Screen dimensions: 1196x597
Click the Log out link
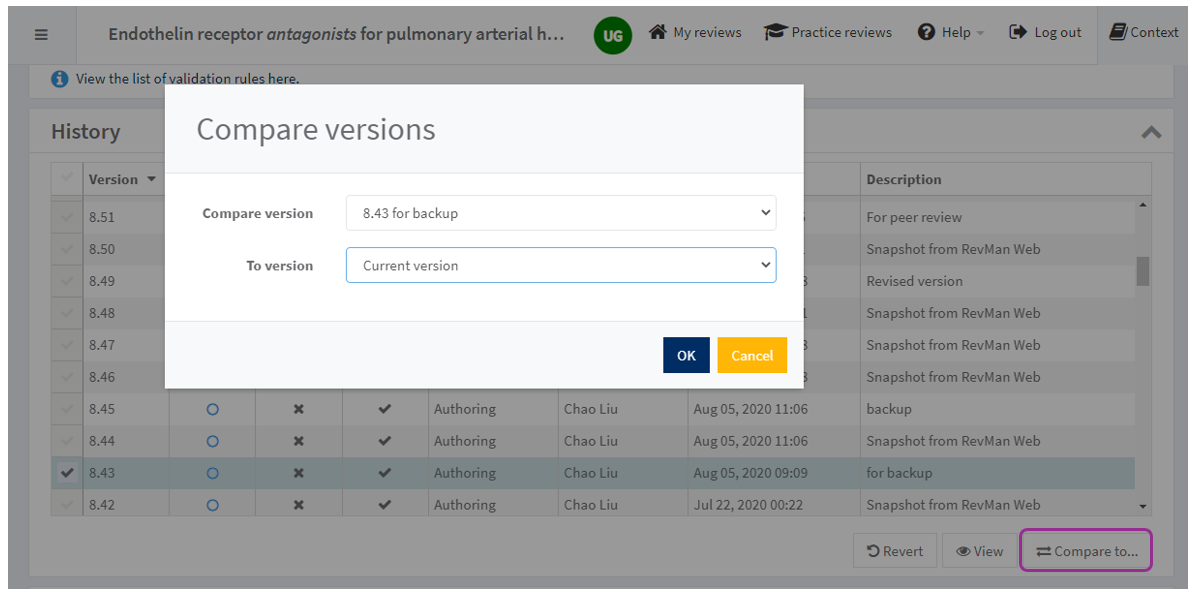[x=1045, y=32]
